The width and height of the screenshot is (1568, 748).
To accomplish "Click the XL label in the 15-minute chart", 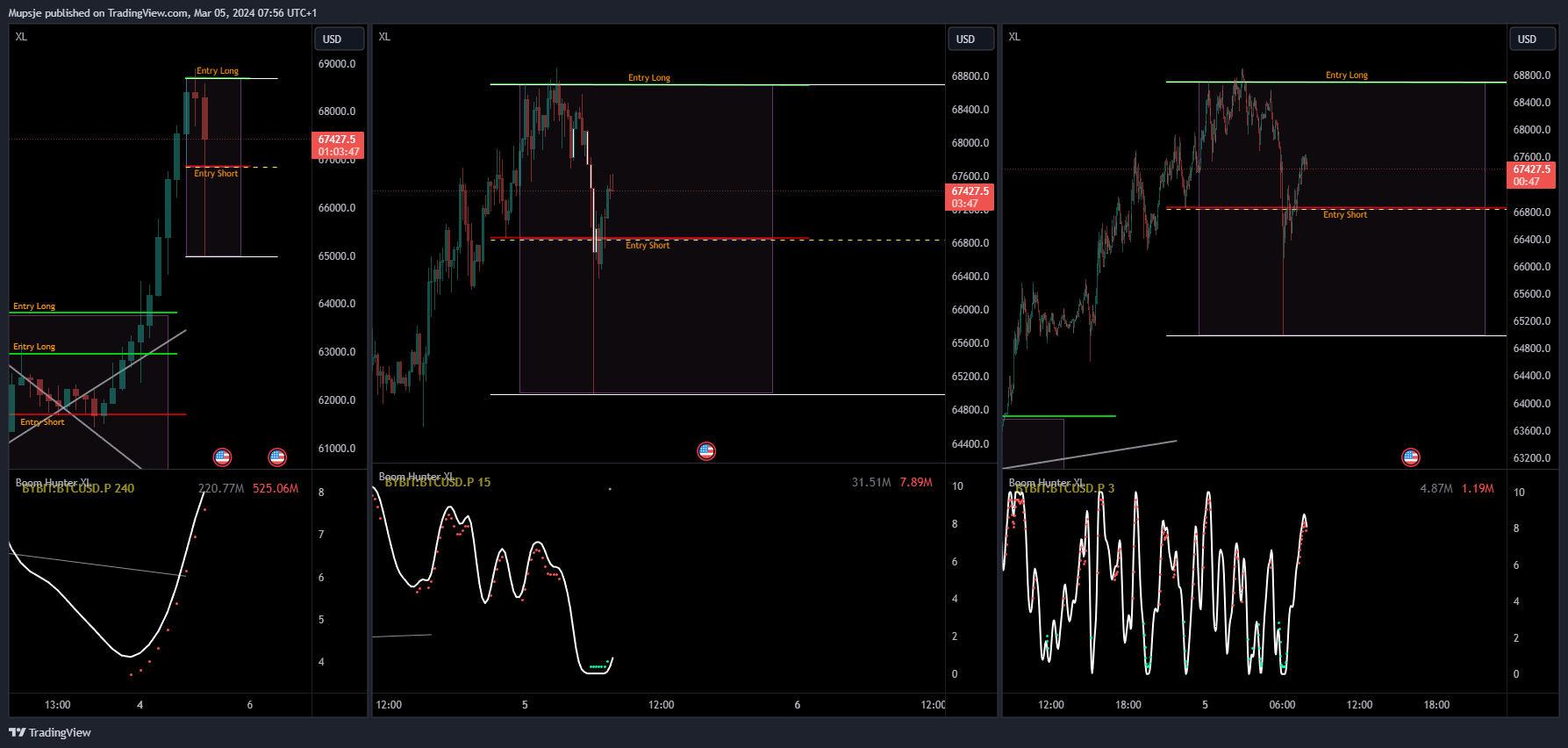I will [384, 37].
